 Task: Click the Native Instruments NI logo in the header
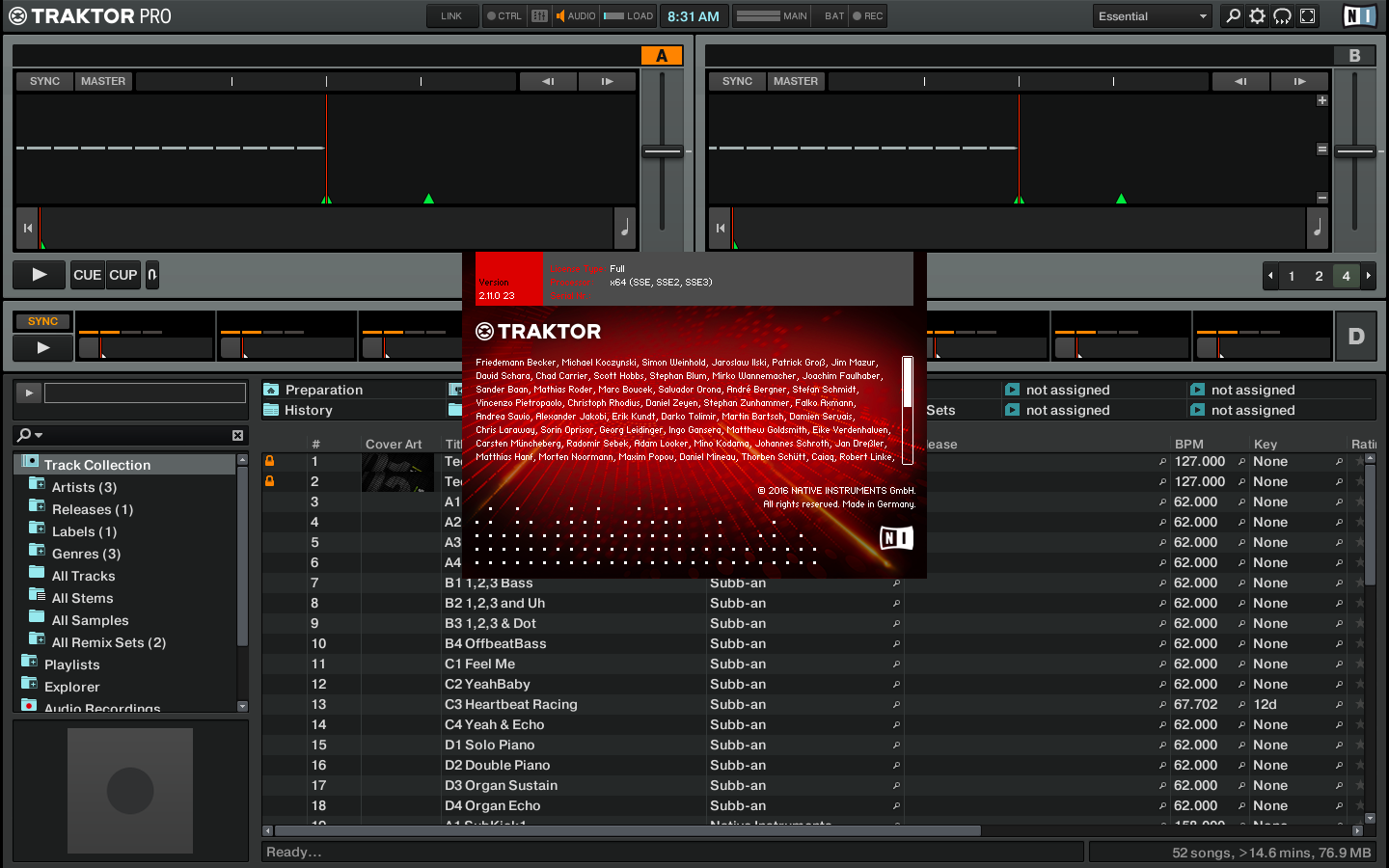tap(1359, 16)
